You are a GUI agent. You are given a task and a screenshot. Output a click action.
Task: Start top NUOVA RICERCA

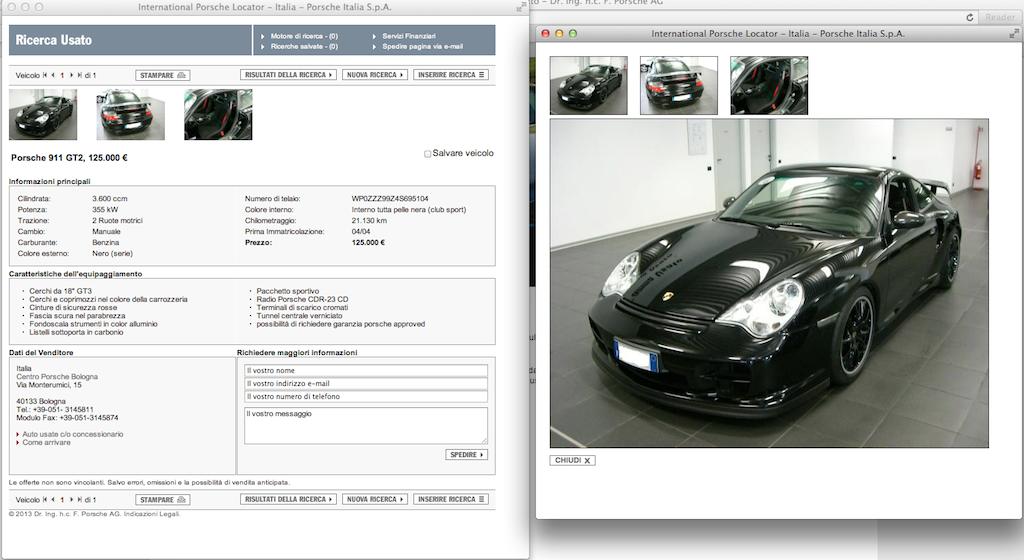point(375,75)
